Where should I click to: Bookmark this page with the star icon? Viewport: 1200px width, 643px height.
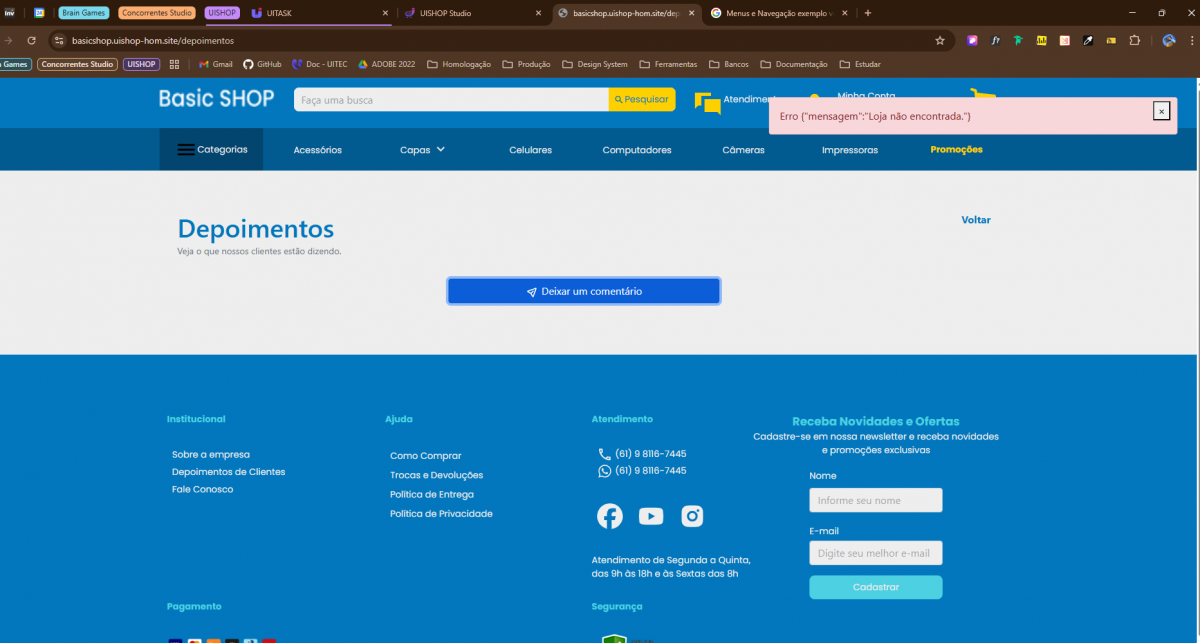click(x=940, y=41)
